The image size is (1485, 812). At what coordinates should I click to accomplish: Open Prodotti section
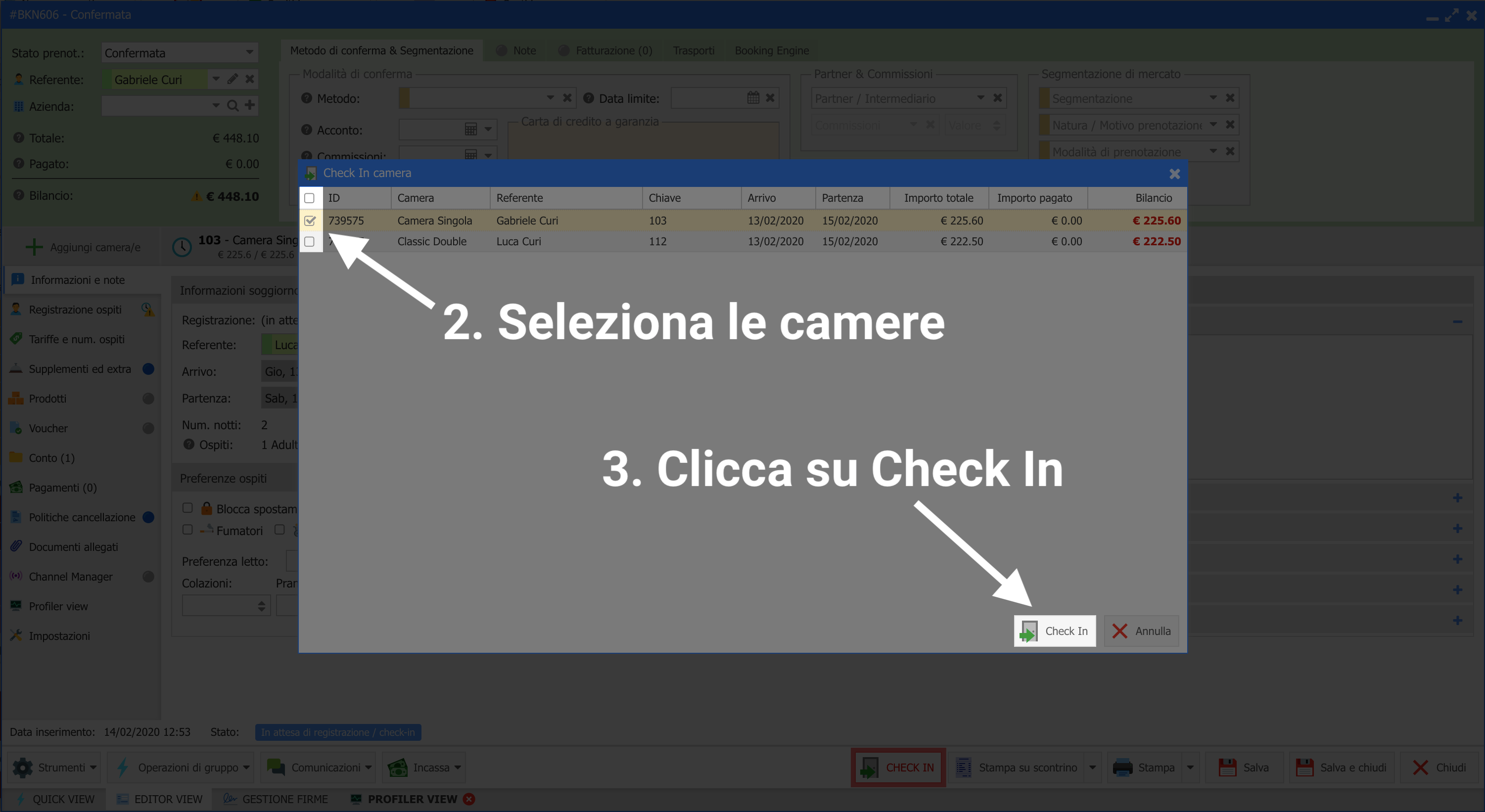83,398
